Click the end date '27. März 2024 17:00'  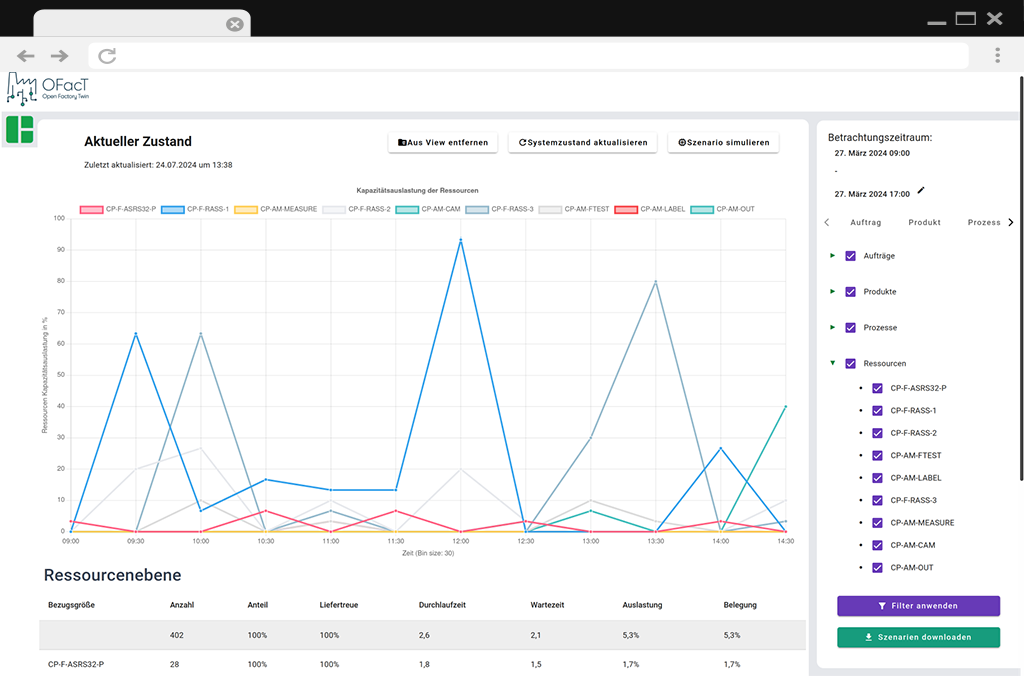point(872,194)
